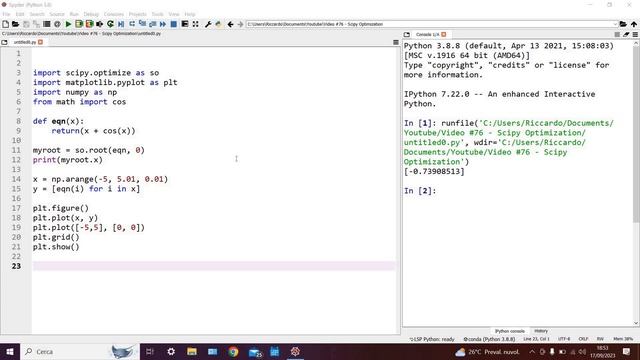Open the Consoles menu
The image size is (640, 360).
(x=113, y=14)
